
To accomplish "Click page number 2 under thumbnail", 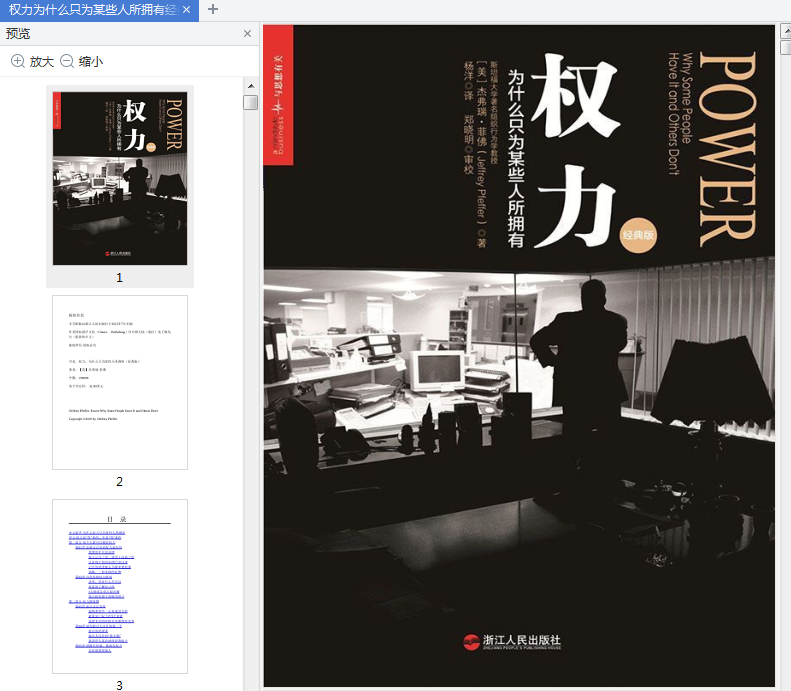I will 120,481.
